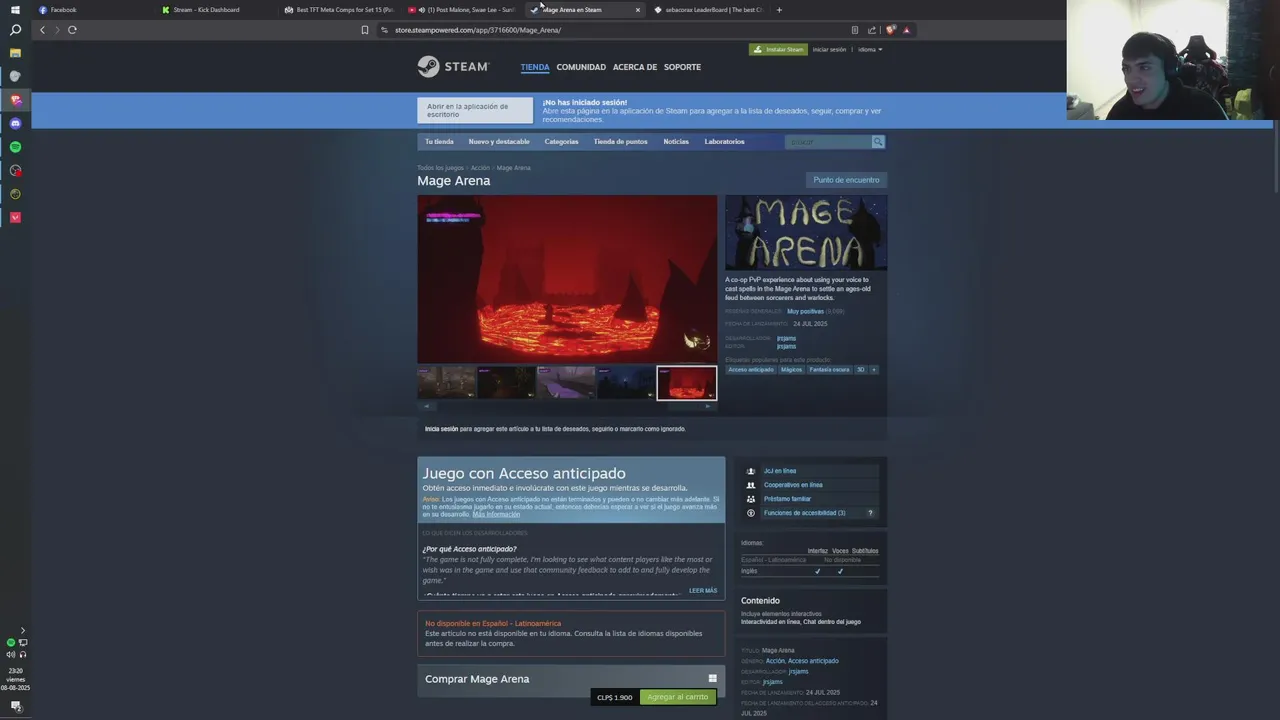
Task: Open the reader mode icon in address bar
Action: click(x=855, y=30)
